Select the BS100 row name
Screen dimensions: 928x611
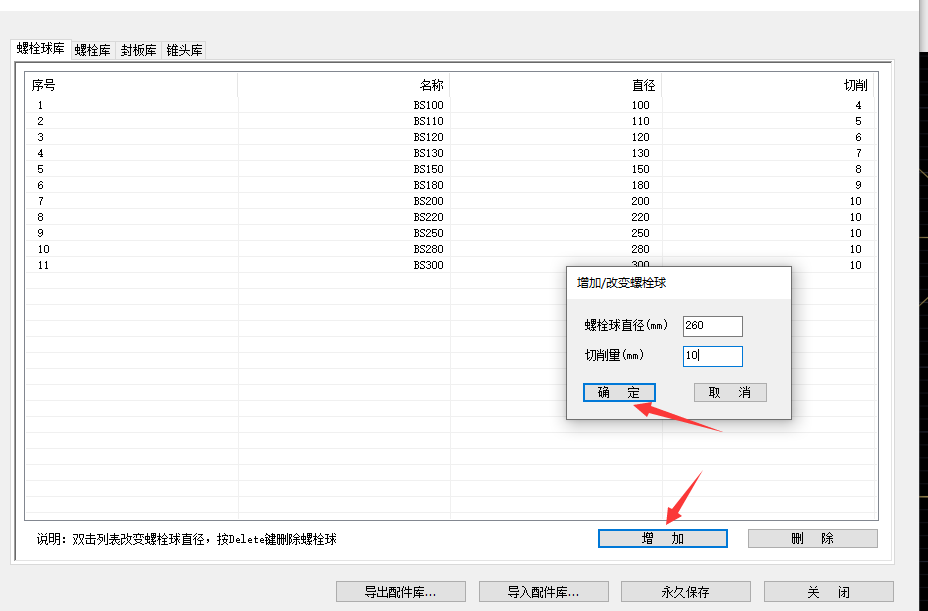pyautogui.click(x=428, y=105)
